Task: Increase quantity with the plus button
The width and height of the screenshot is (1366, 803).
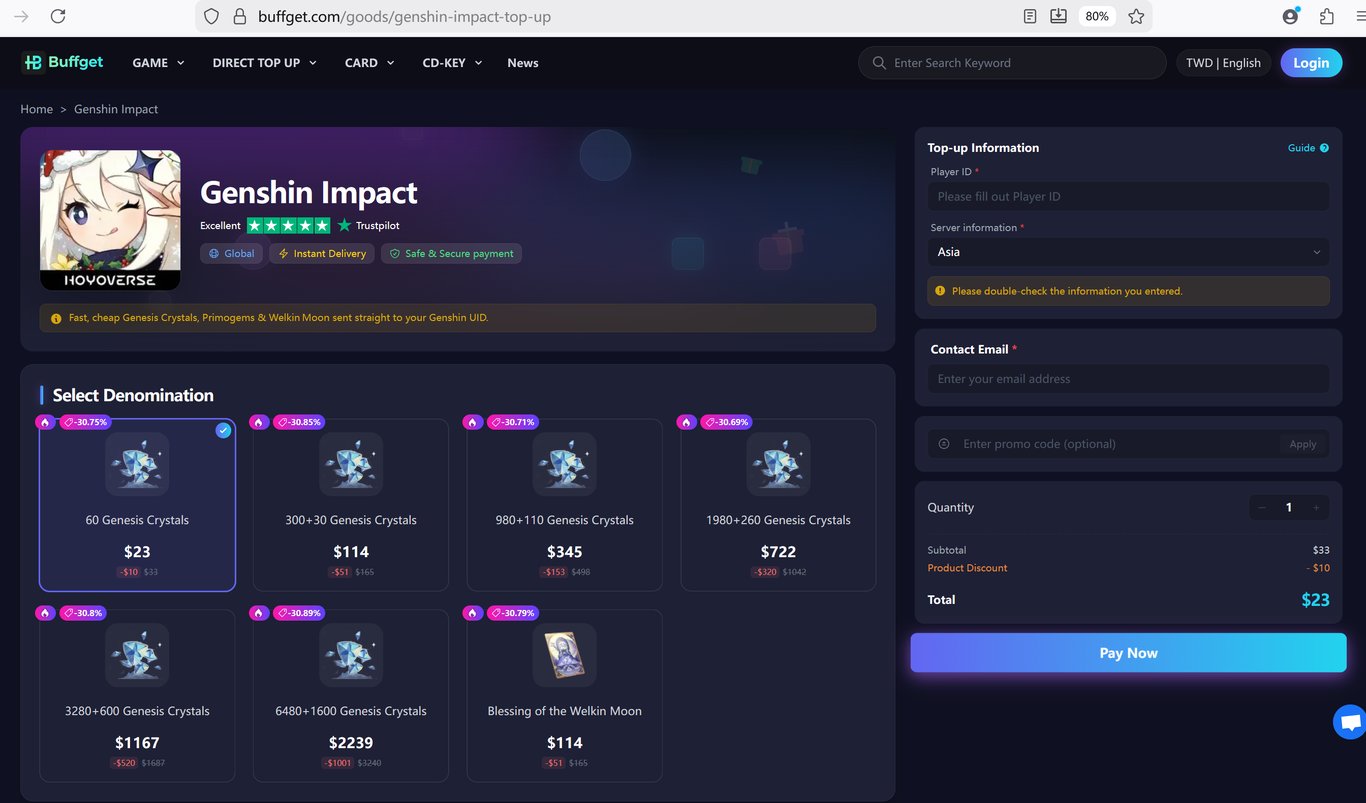Action: tap(1316, 508)
